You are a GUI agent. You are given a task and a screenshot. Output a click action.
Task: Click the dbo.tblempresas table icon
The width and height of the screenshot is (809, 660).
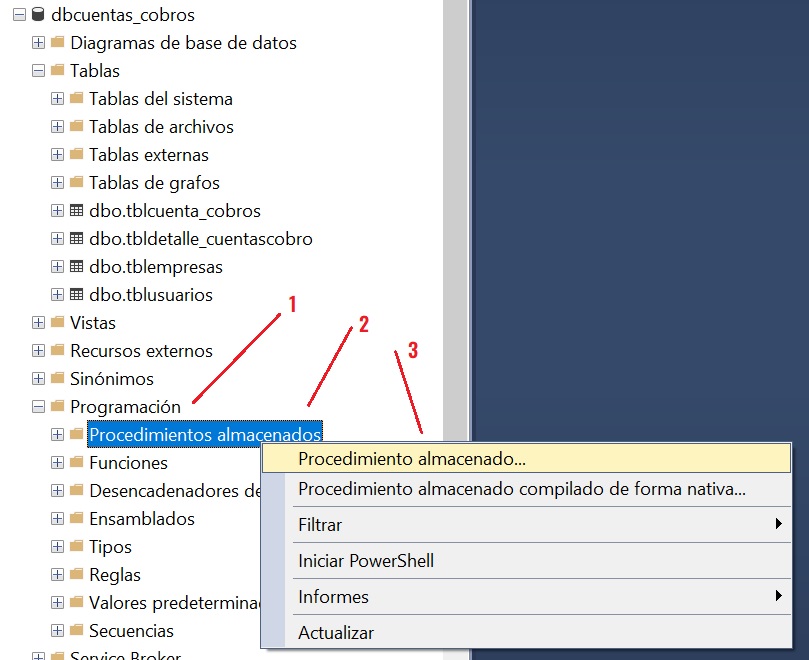coord(76,267)
